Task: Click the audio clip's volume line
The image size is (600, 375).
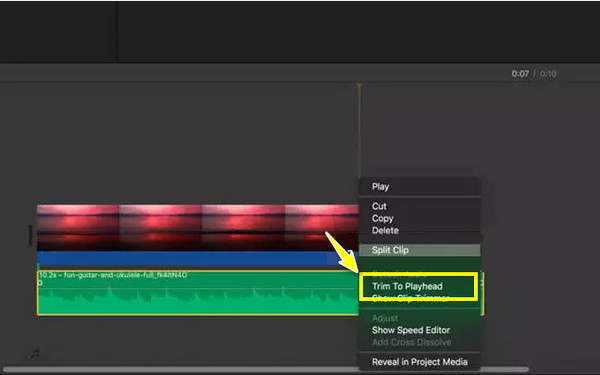Action: point(197,289)
